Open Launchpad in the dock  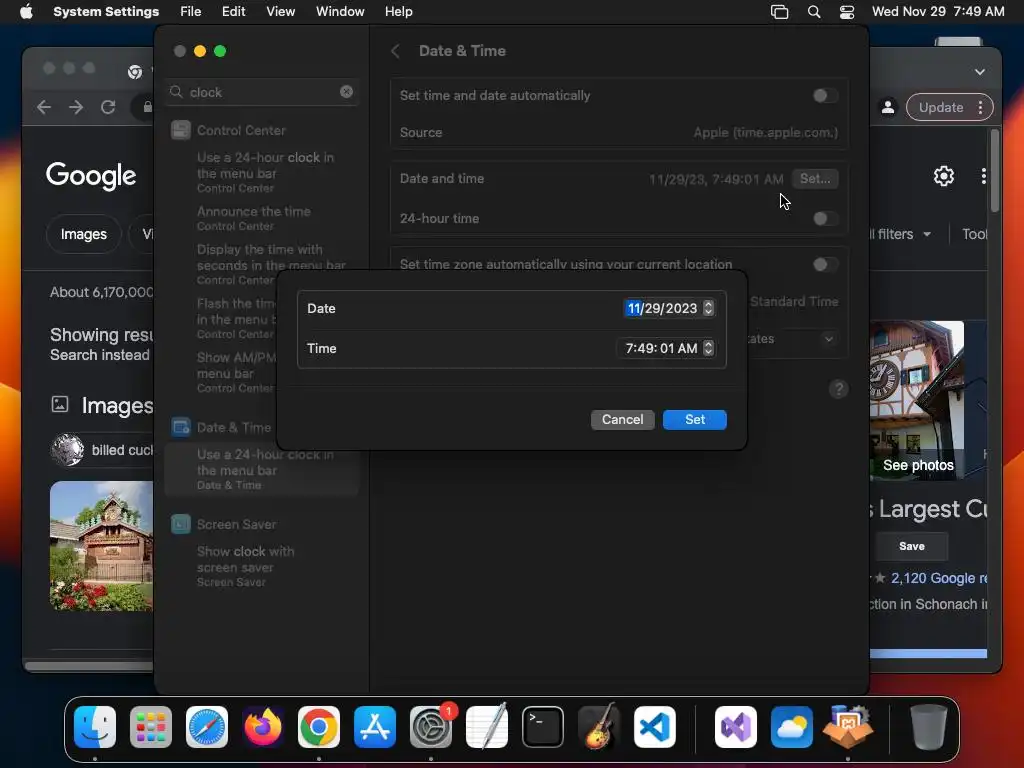(x=151, y=727)
